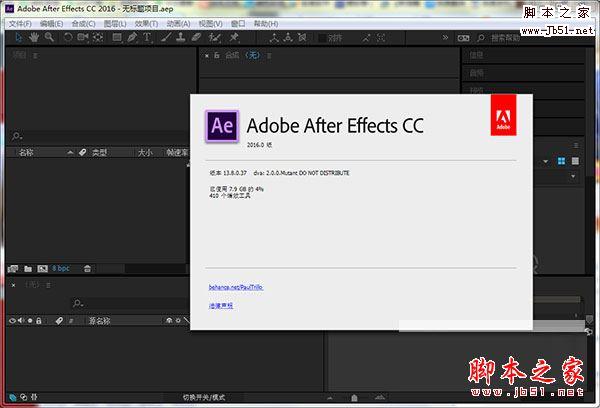
Task: Click the search help input field
Action: pos(505,38)
